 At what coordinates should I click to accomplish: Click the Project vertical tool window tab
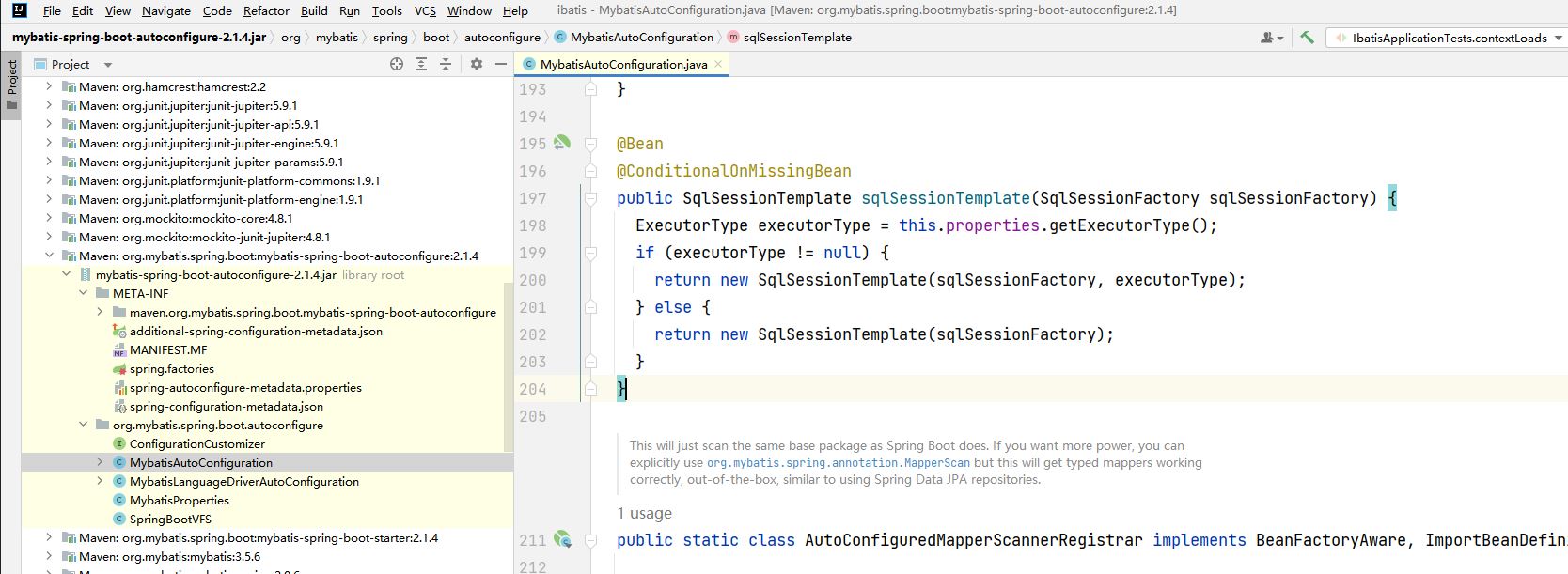click(x=11, y=84)
